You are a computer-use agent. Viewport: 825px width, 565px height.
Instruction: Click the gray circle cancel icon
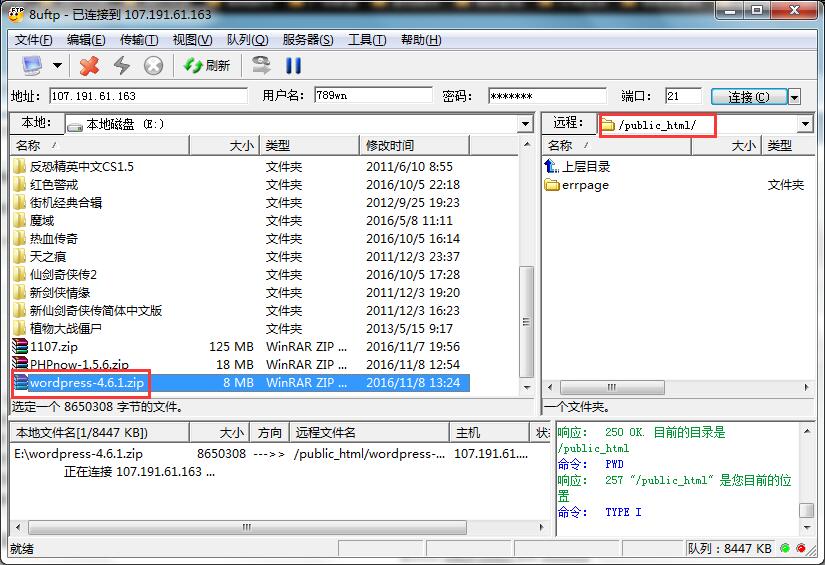pyautogui.click(x=153, y=66)
